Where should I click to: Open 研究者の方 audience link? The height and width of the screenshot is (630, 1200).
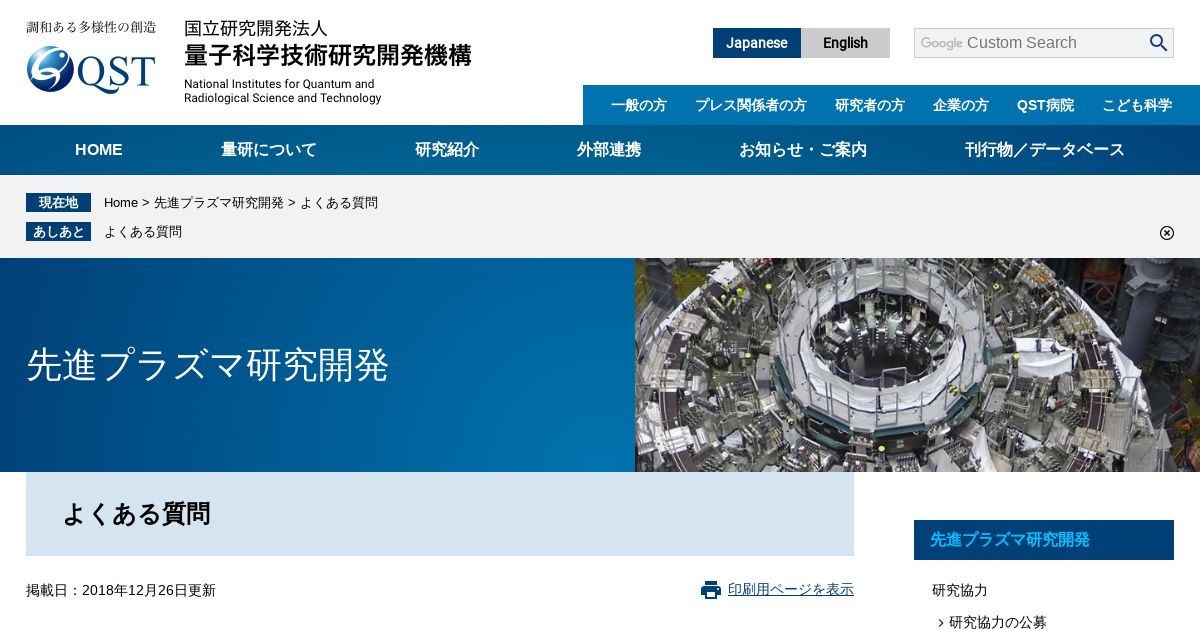[x=870, y=105]
